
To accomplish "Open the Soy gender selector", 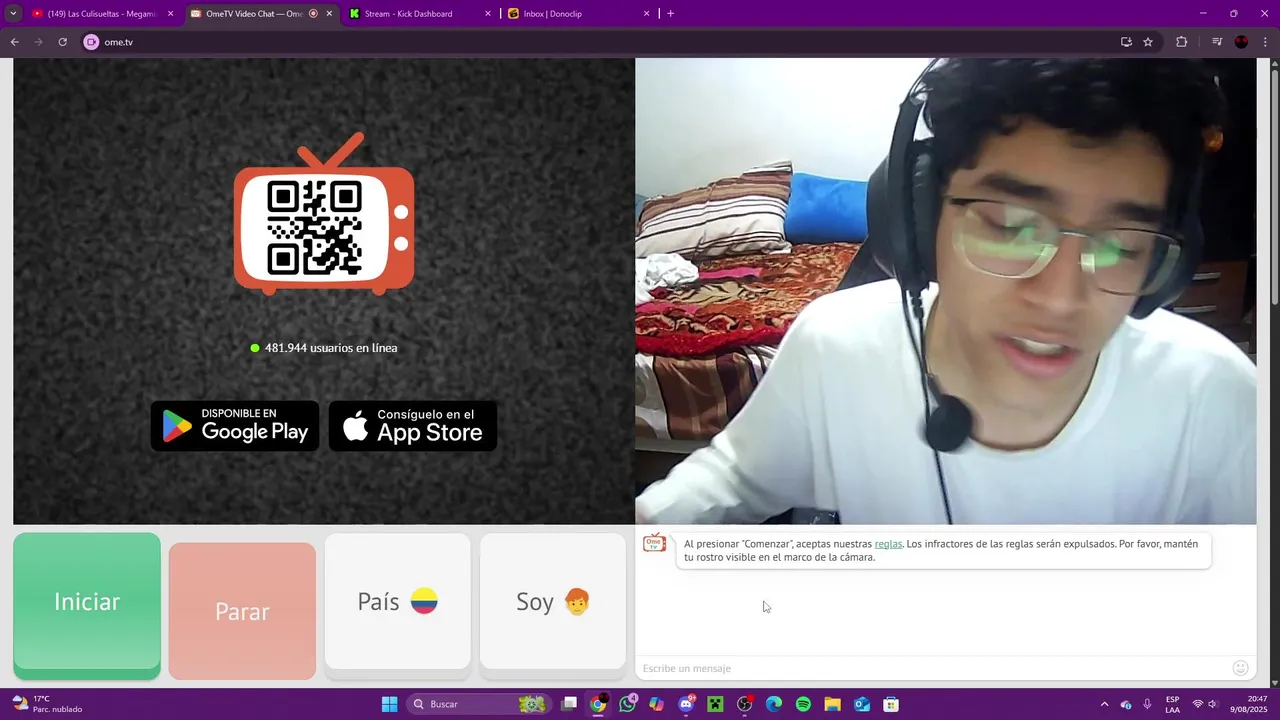I will point(553,601).
